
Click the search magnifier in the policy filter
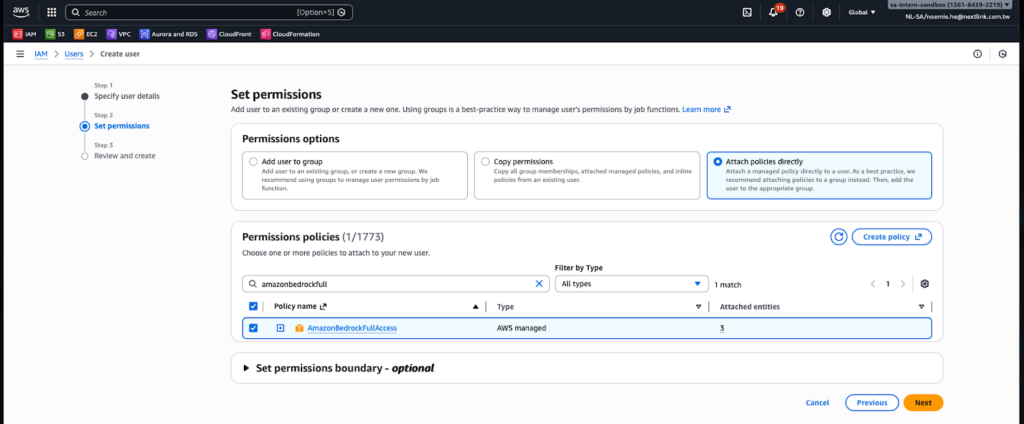pos(253,284)
